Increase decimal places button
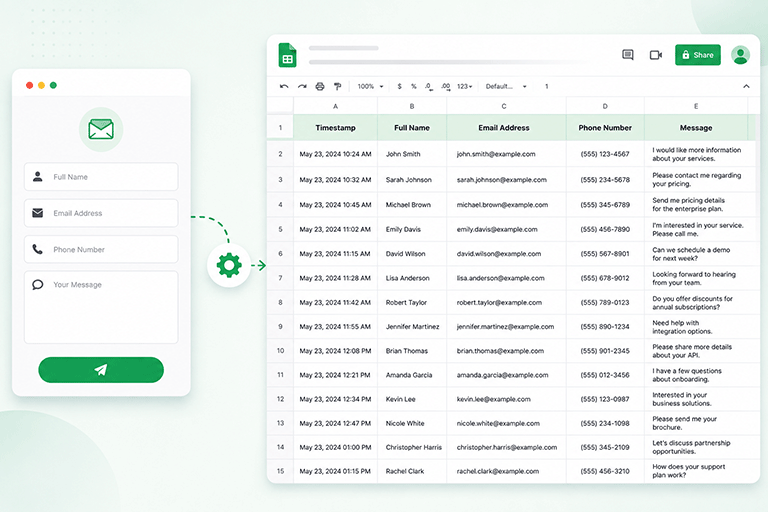The height and width of the screenshot is (512, 768). 445,86
